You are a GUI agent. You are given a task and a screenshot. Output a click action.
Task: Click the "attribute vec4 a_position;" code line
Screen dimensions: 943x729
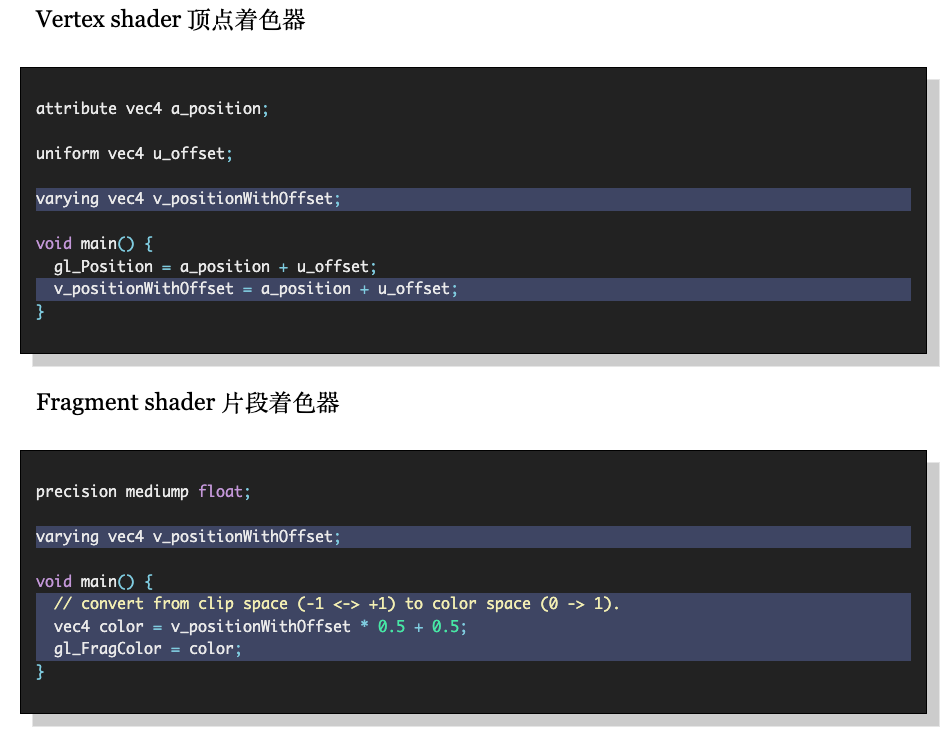coord(152,108)
